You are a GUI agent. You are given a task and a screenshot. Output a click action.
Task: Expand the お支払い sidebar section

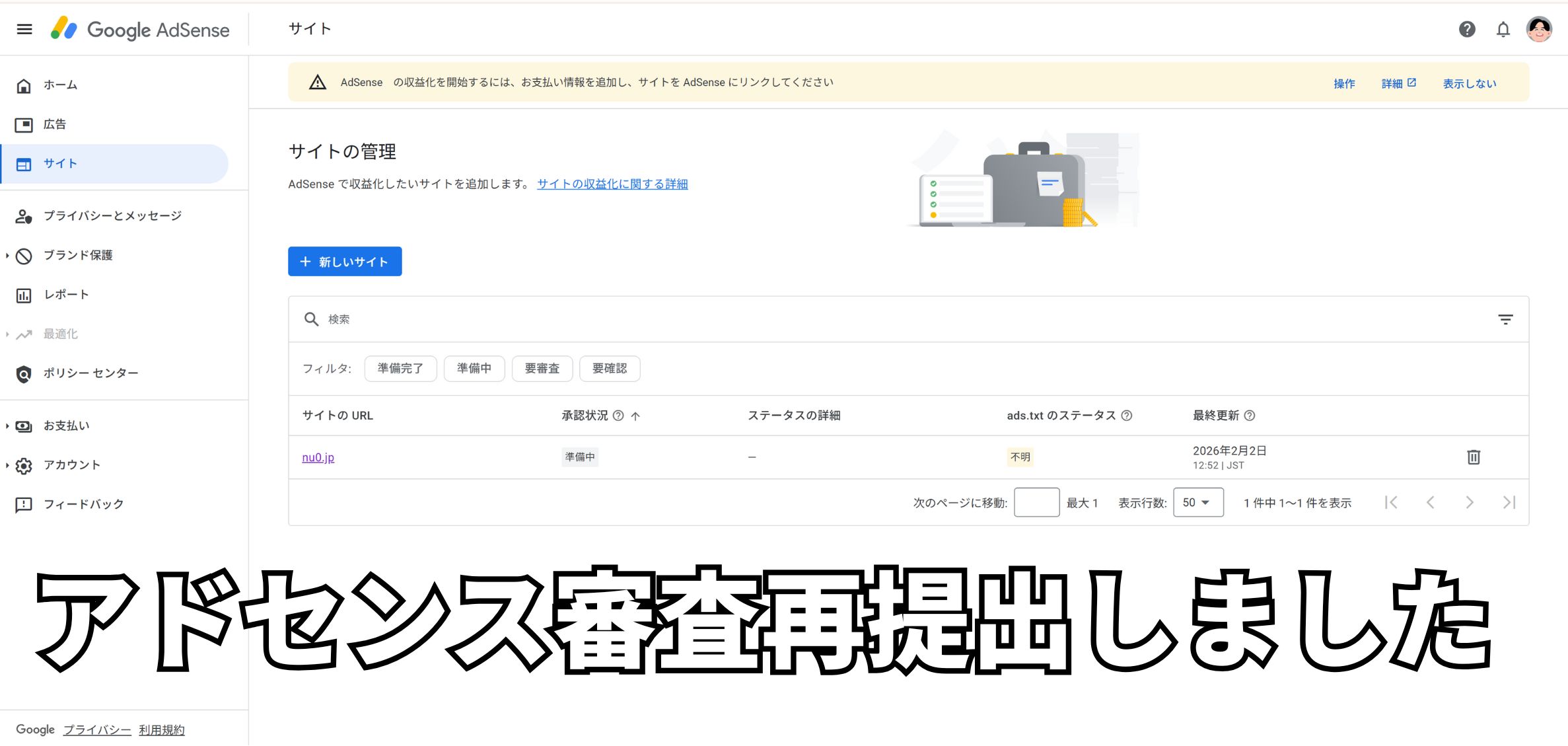(x=65, y=426)
